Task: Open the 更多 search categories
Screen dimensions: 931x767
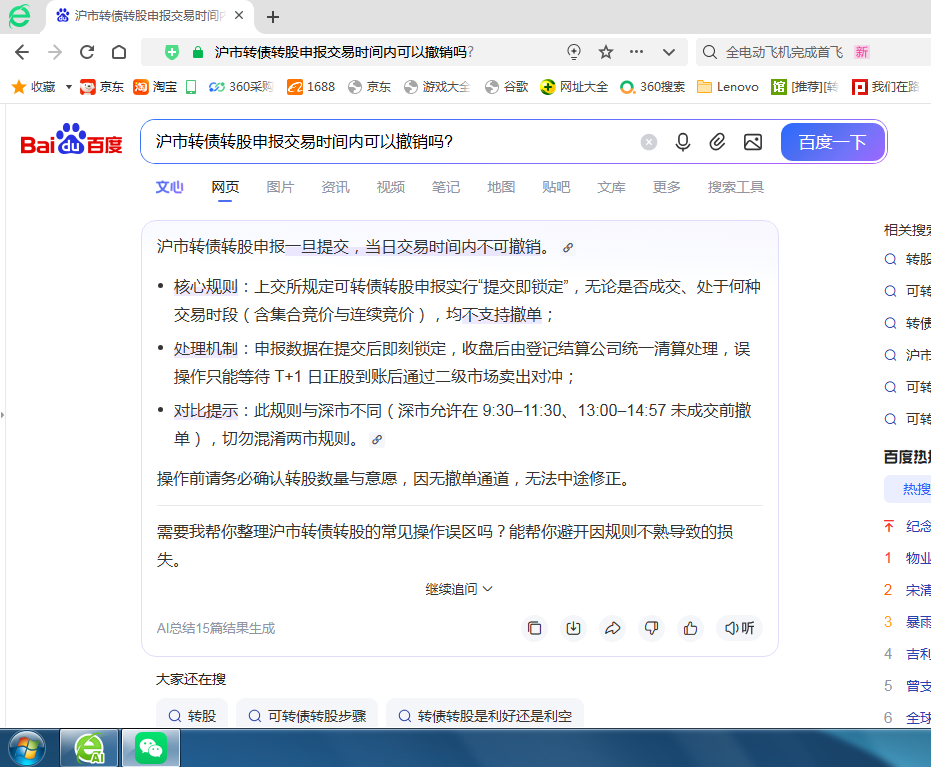Action: (x=667, y=187)
